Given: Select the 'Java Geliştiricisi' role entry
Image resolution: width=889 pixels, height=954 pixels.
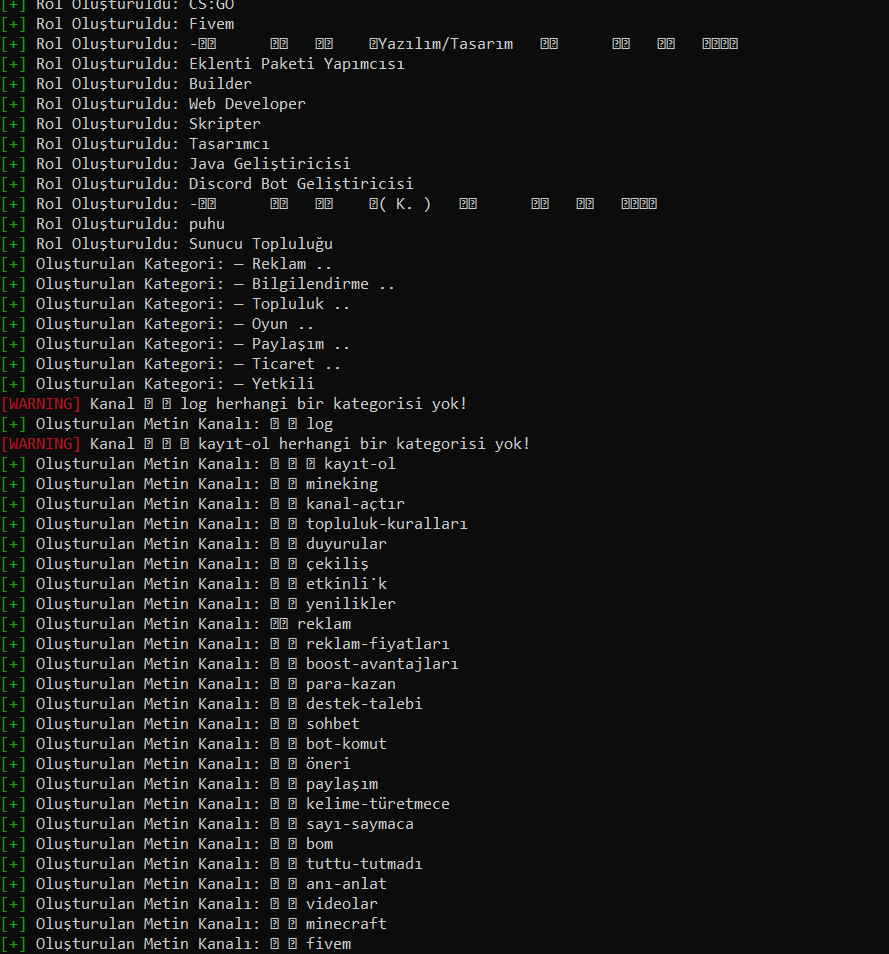Looking at the screenshot, I should pyautogui.click(x=176, y=164).
